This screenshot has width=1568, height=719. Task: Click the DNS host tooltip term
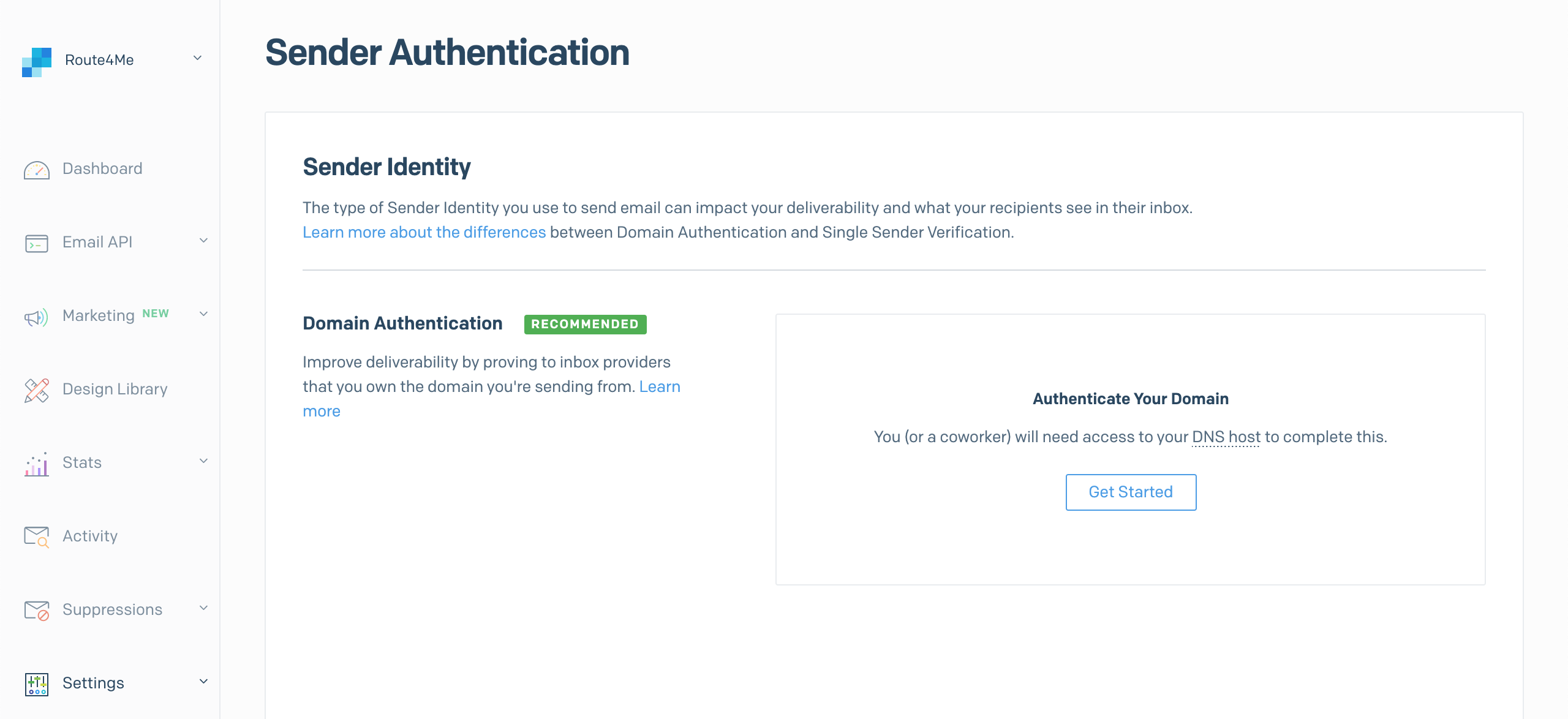[1226, 437]
